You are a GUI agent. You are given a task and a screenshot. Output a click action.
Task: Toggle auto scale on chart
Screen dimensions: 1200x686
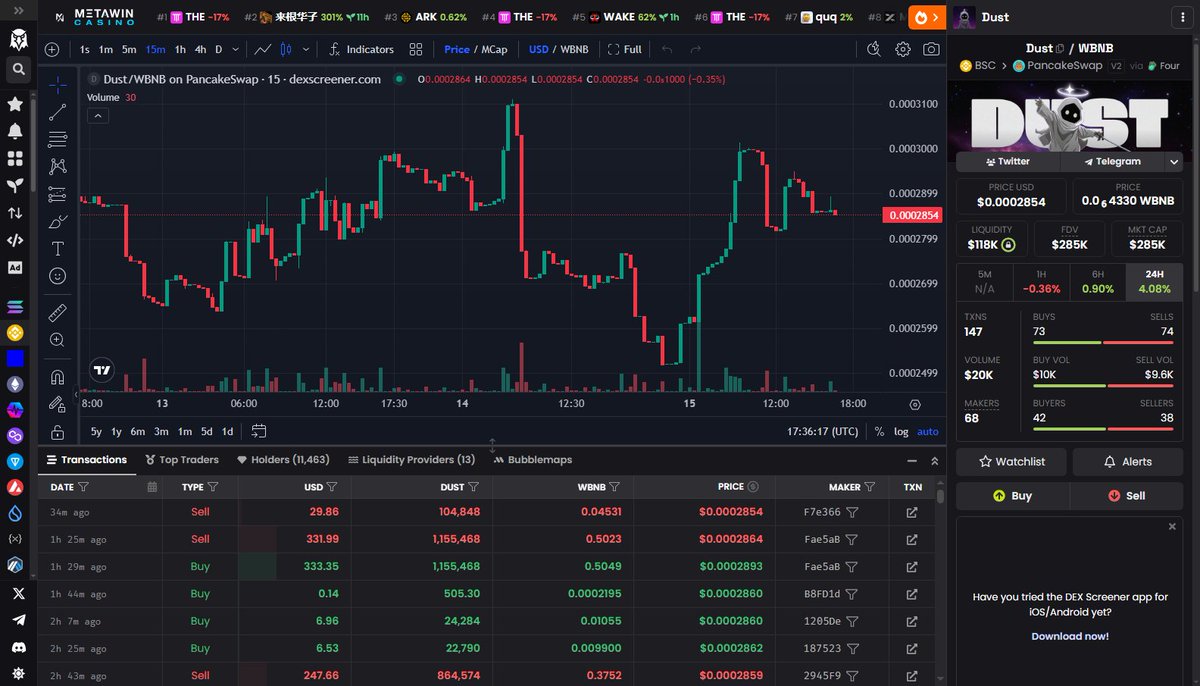928,432
